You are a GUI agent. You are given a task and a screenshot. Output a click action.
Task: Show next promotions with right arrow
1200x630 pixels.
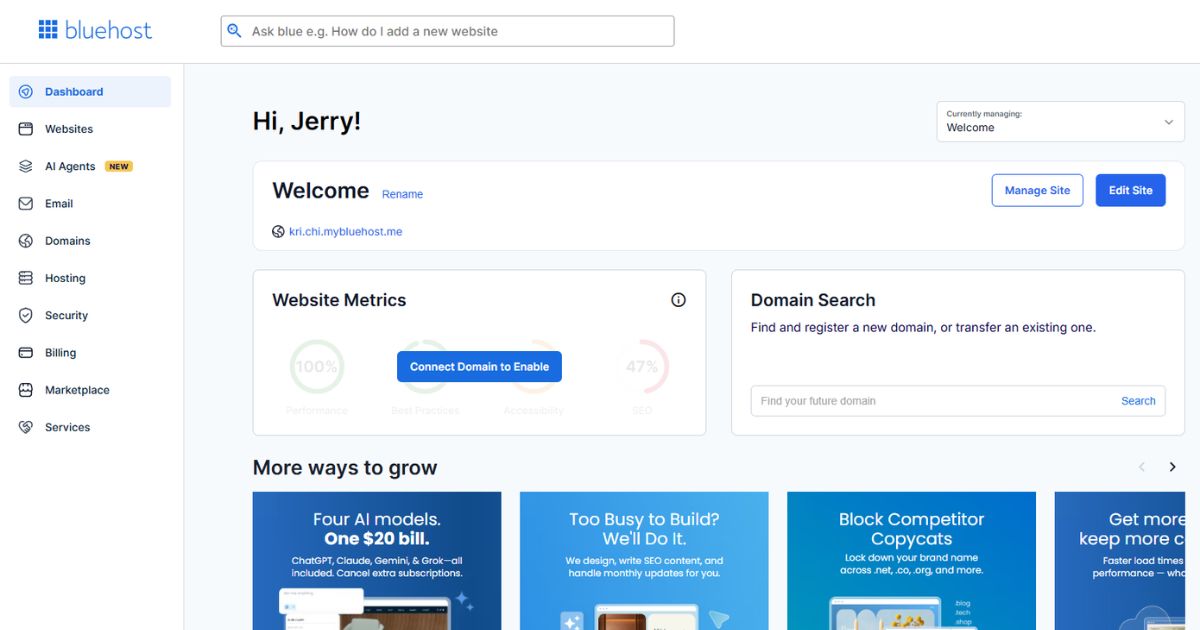[1173, 467]
